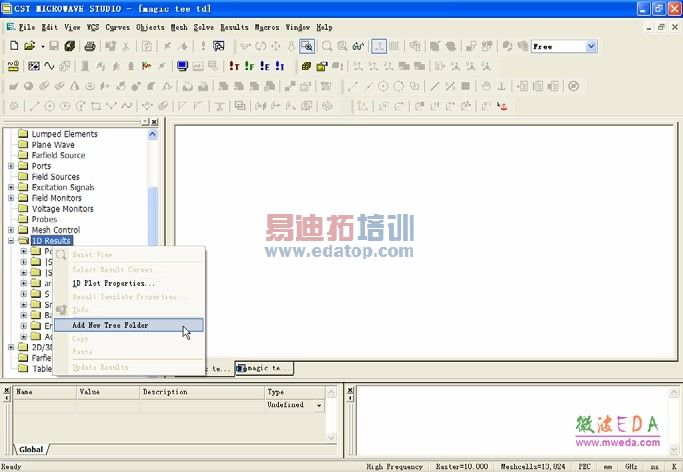
Task: Click the Print toolbar icon
Action: click(x=90, y=46)
